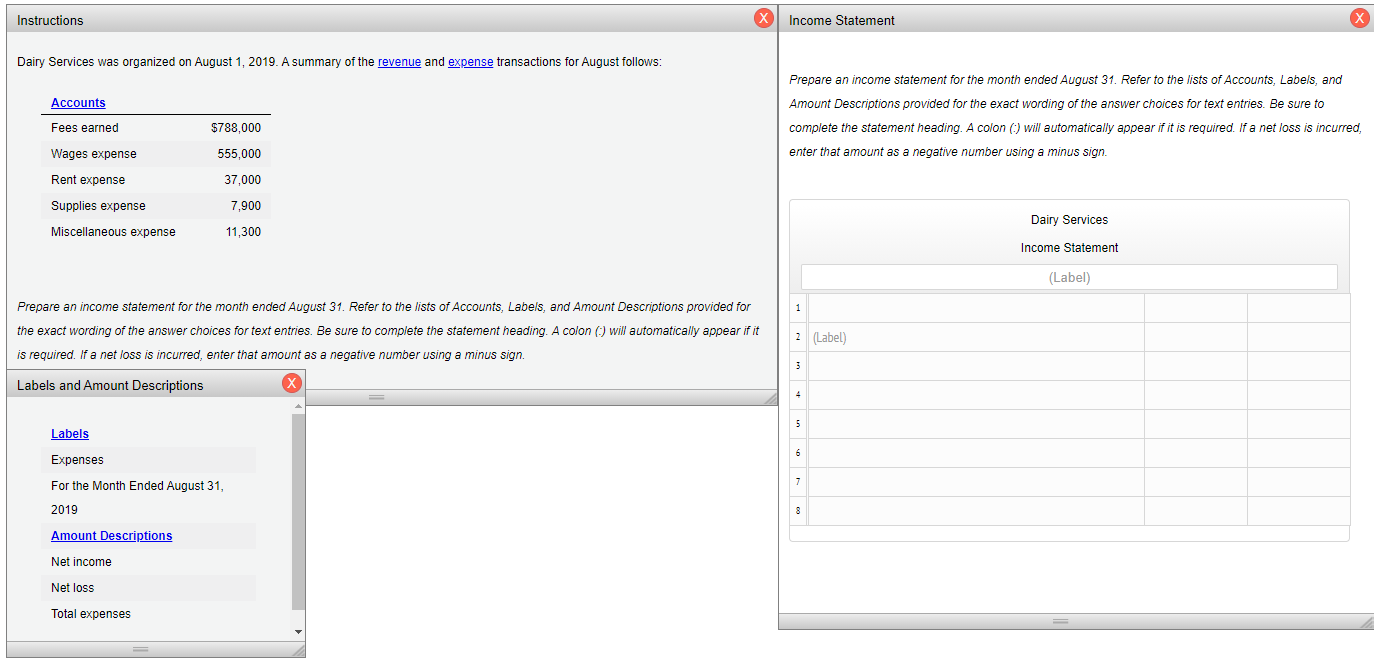Close the Income Statement panel
Viewport: 1378px width, 662px height.
click(1359, 17)
